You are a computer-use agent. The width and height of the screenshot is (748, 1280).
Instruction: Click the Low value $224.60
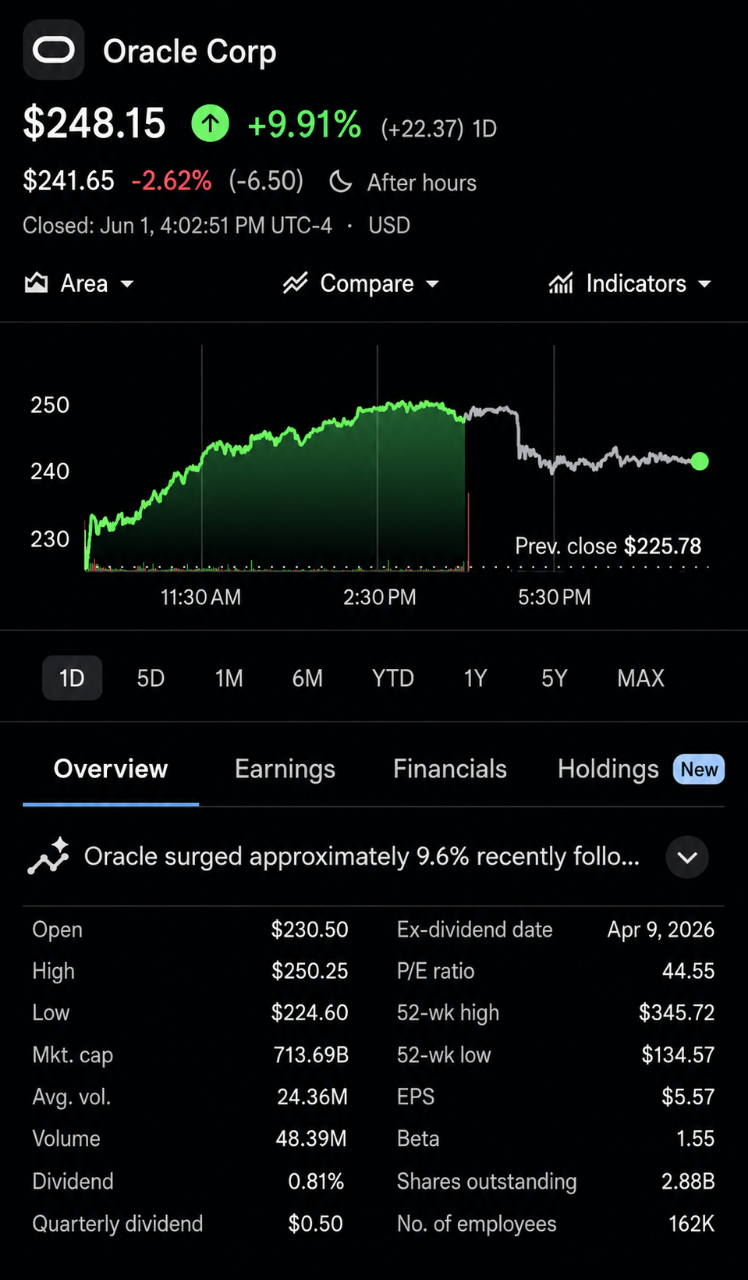coord(310,1013)
